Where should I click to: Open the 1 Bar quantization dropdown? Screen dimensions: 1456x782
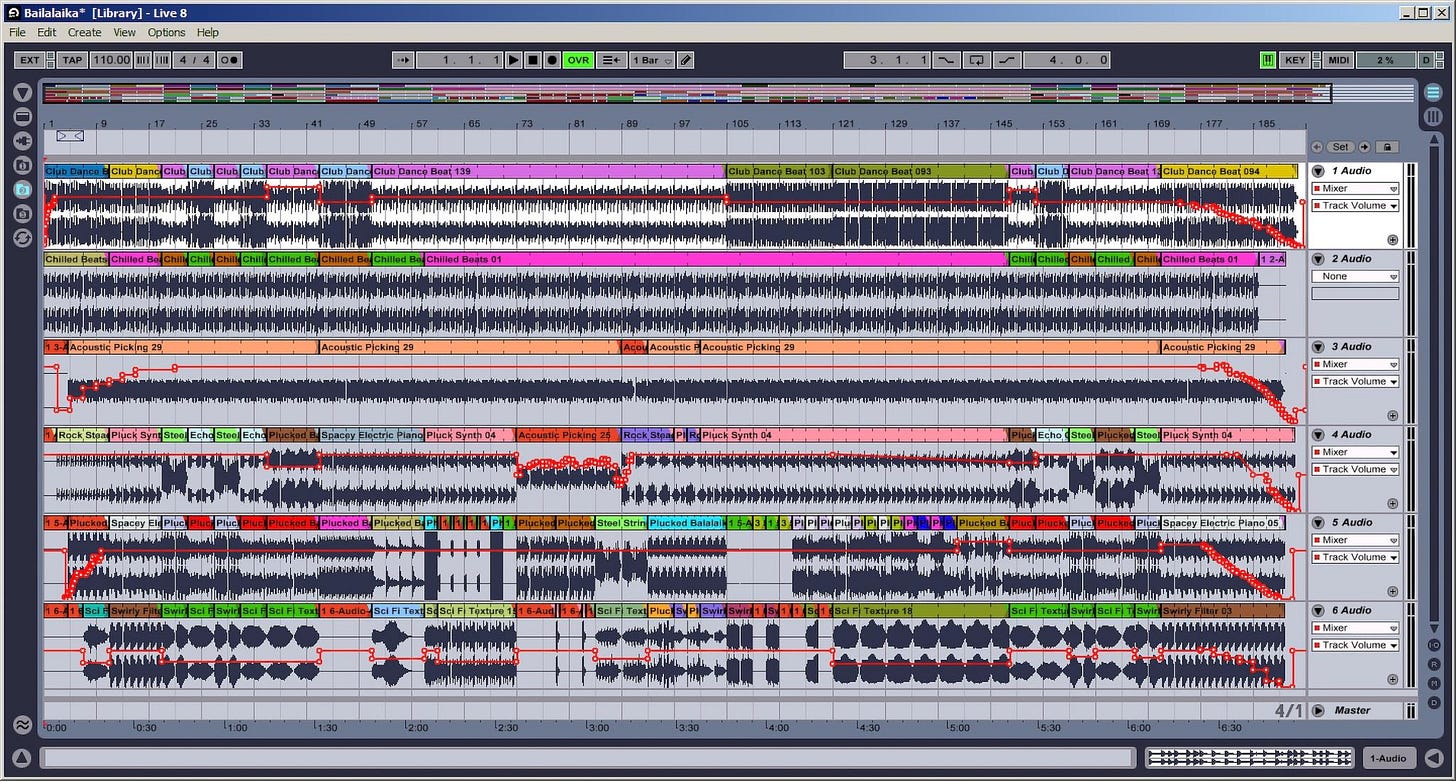pos(651,60)
